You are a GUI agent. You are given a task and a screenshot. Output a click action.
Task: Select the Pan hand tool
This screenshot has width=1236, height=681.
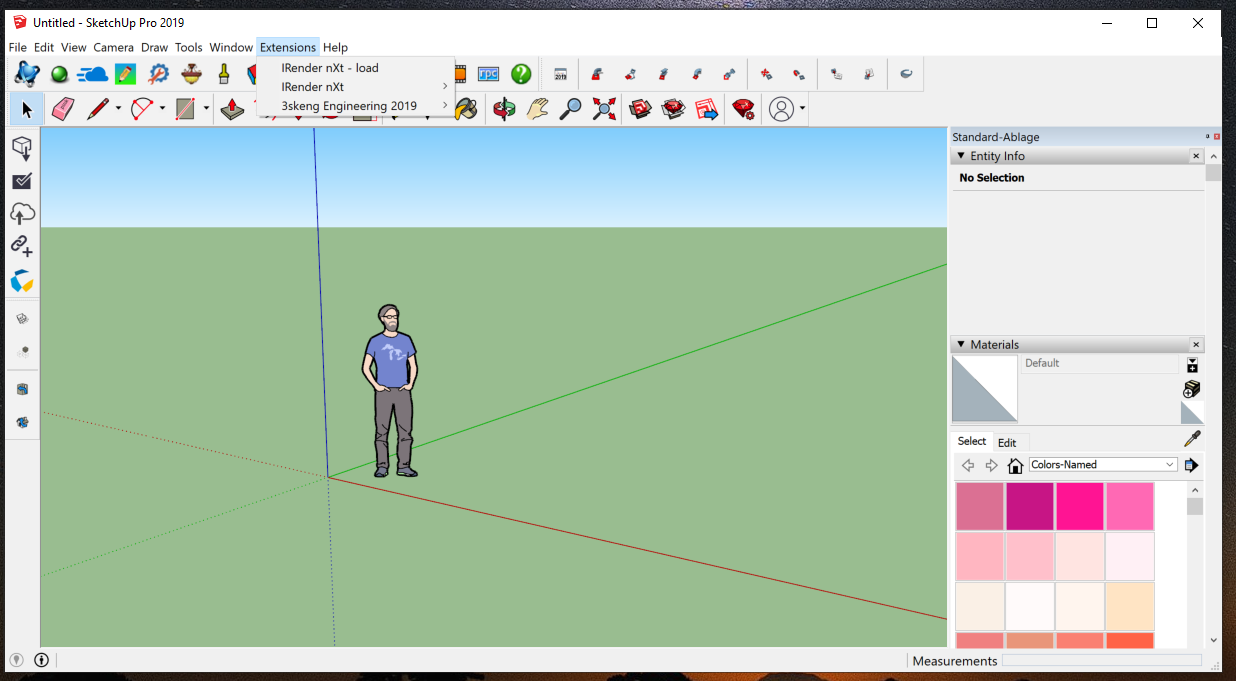click(x=538, y=109)
